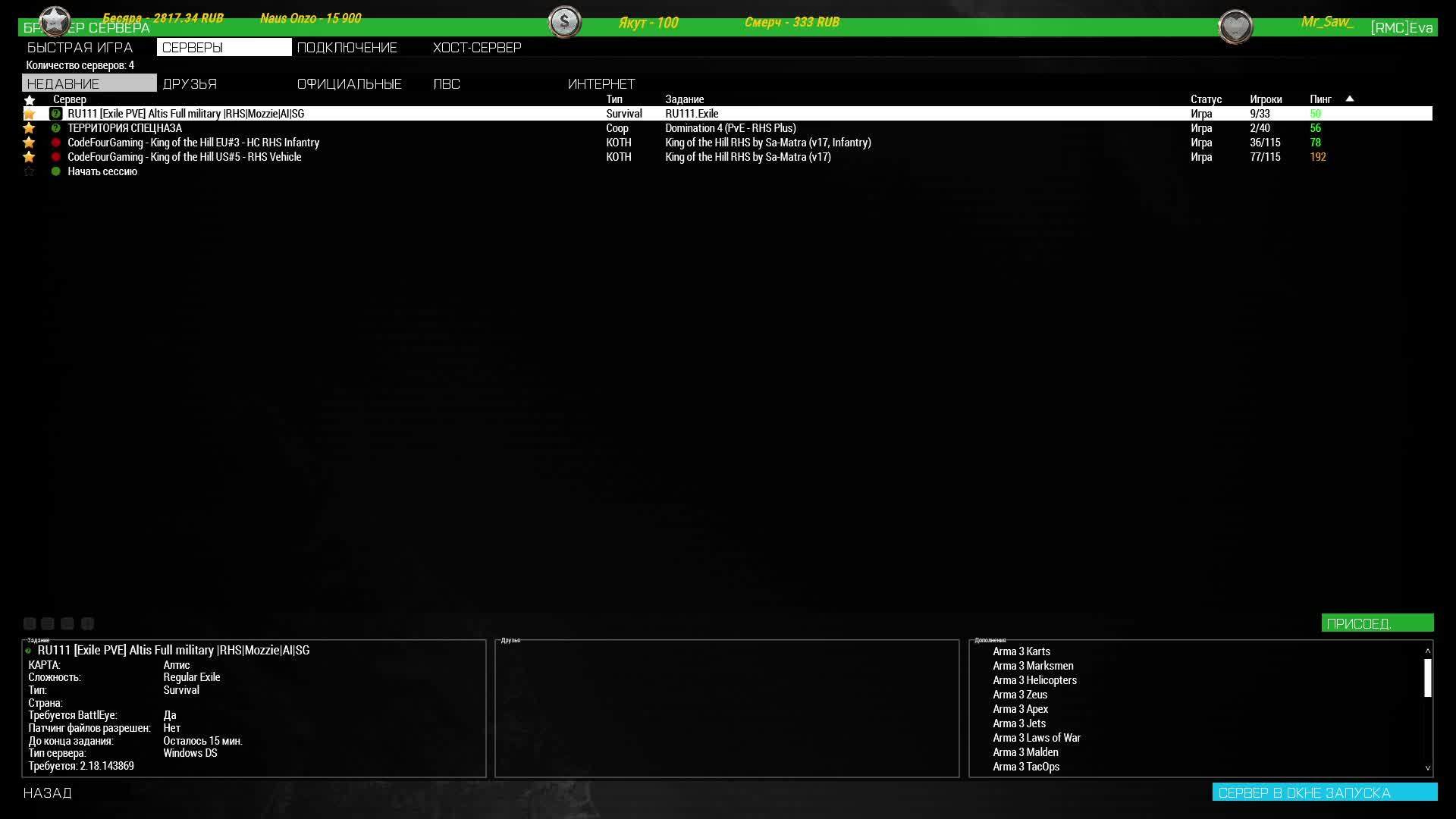The height and width of the screenshot is (819, 1456).
Task: Open the ХОСТ-СЕРВЕР tab
Action: tap(477, 47)
